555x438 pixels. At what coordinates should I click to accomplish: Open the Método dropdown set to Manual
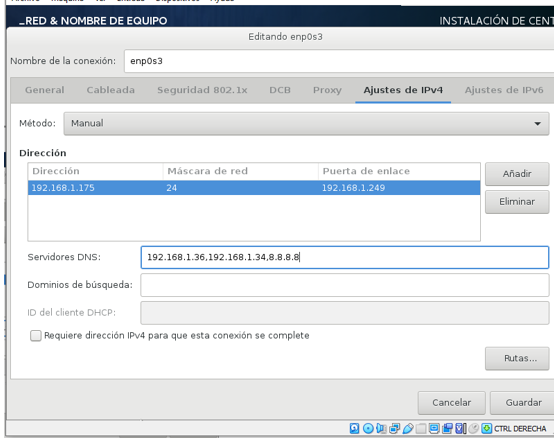point(306,124)
